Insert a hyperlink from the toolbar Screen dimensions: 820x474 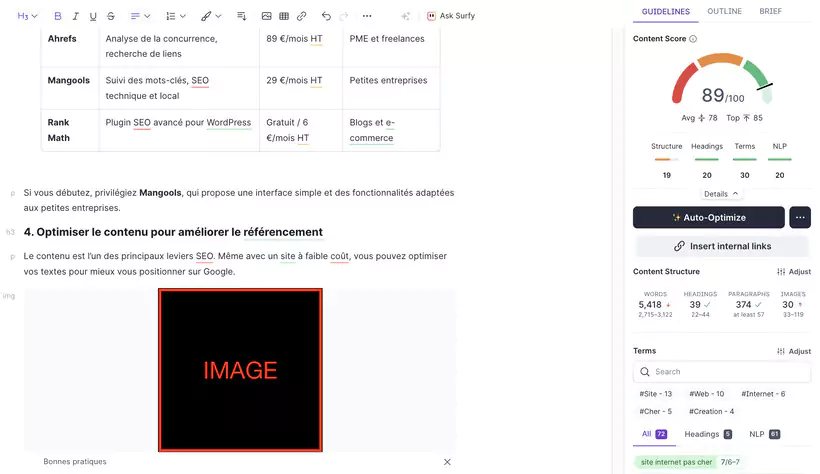[301, 16]
